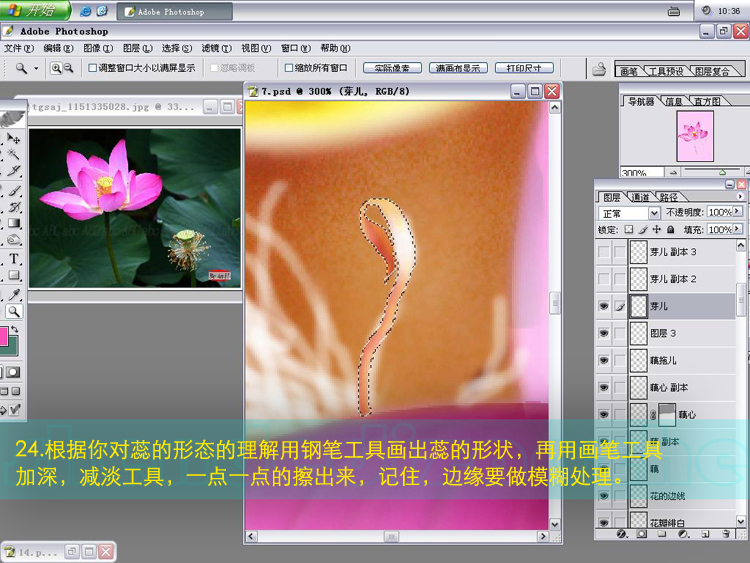
Task: Click the foreground pink color swatch
Action: pos(3,336)
